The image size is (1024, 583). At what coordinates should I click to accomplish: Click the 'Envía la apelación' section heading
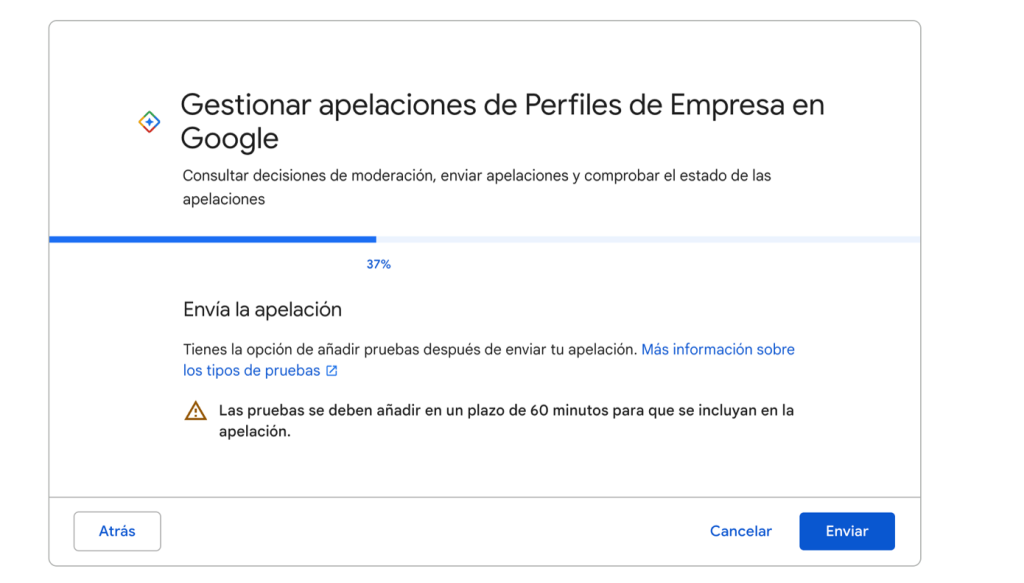tap(263, 309)
